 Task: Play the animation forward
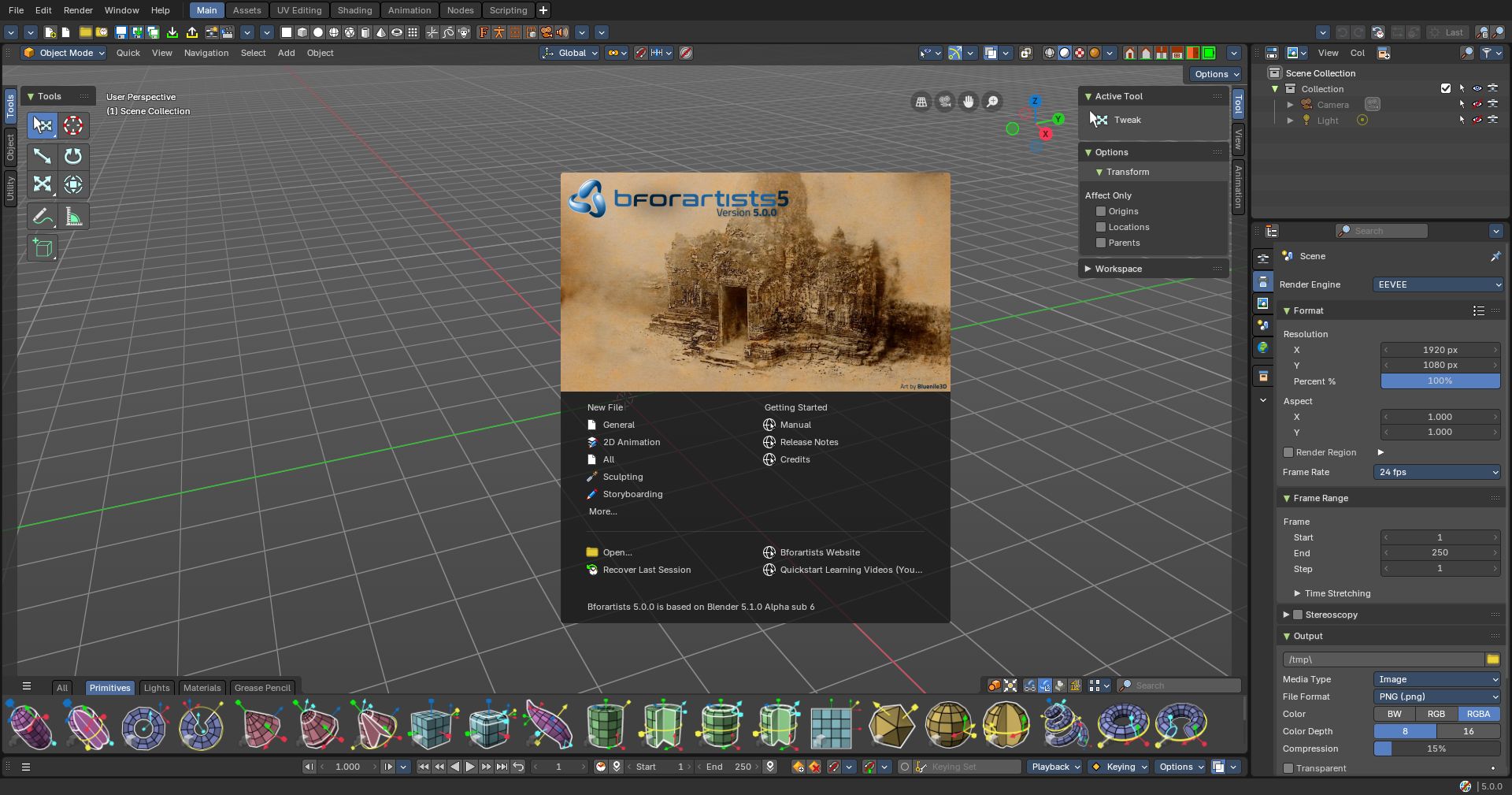click(470, 767)
